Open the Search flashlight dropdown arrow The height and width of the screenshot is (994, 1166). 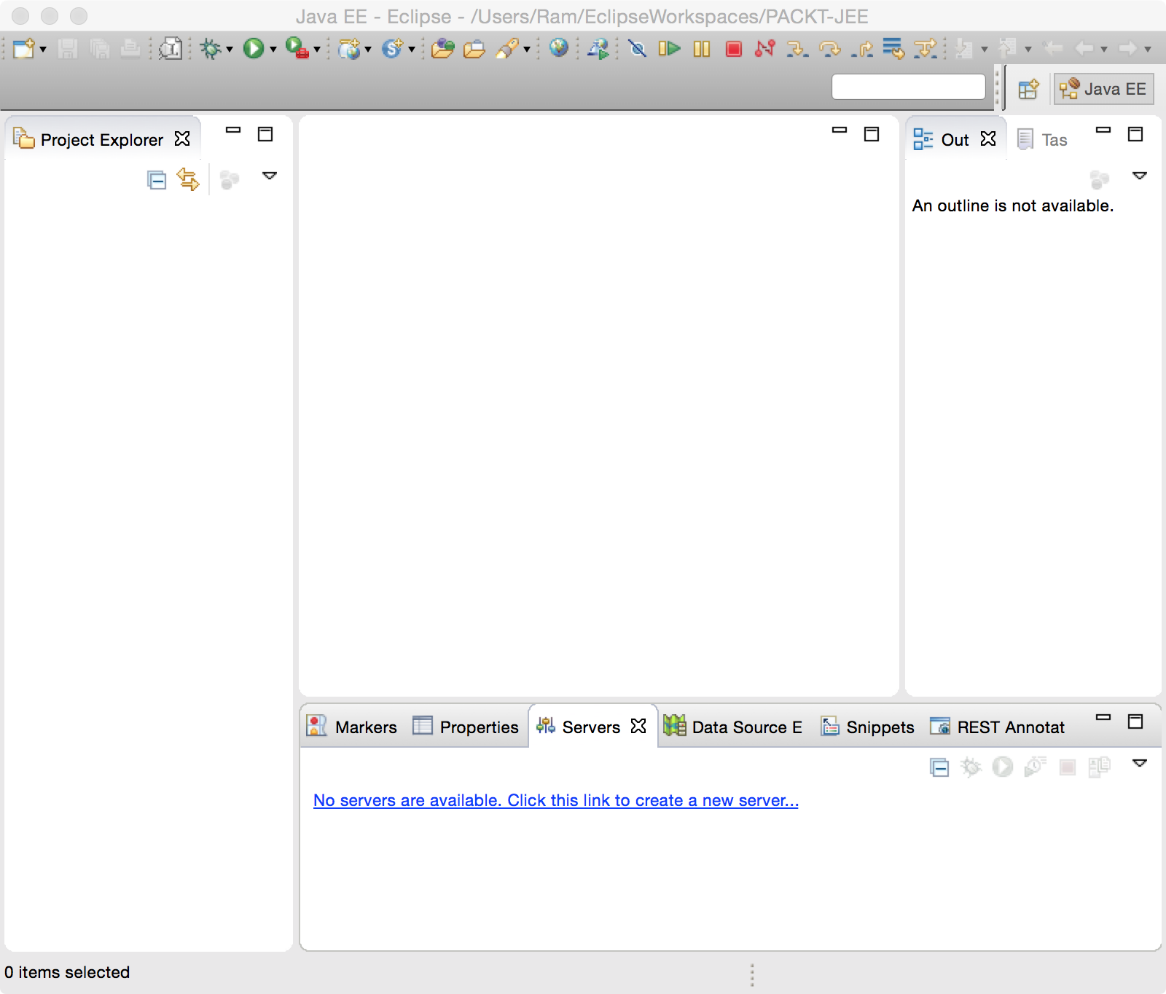tap(526, 50)
